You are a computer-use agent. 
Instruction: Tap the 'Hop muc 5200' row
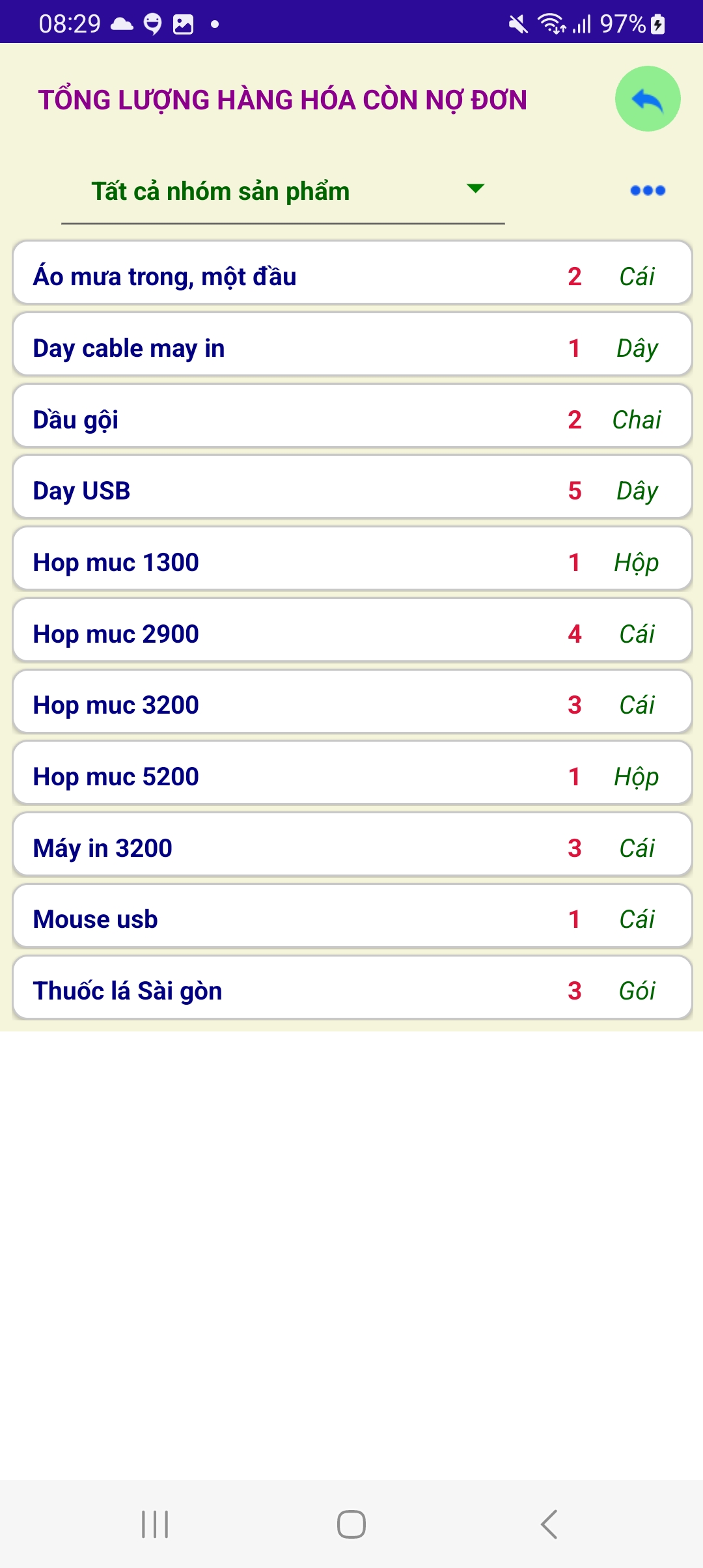(x=351, y=777)
